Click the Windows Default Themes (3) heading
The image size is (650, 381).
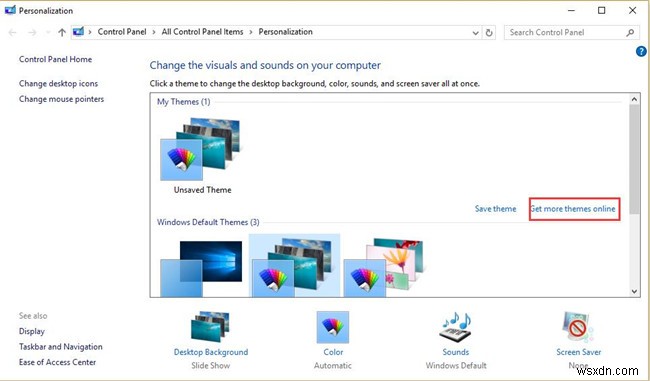point(208,222)
